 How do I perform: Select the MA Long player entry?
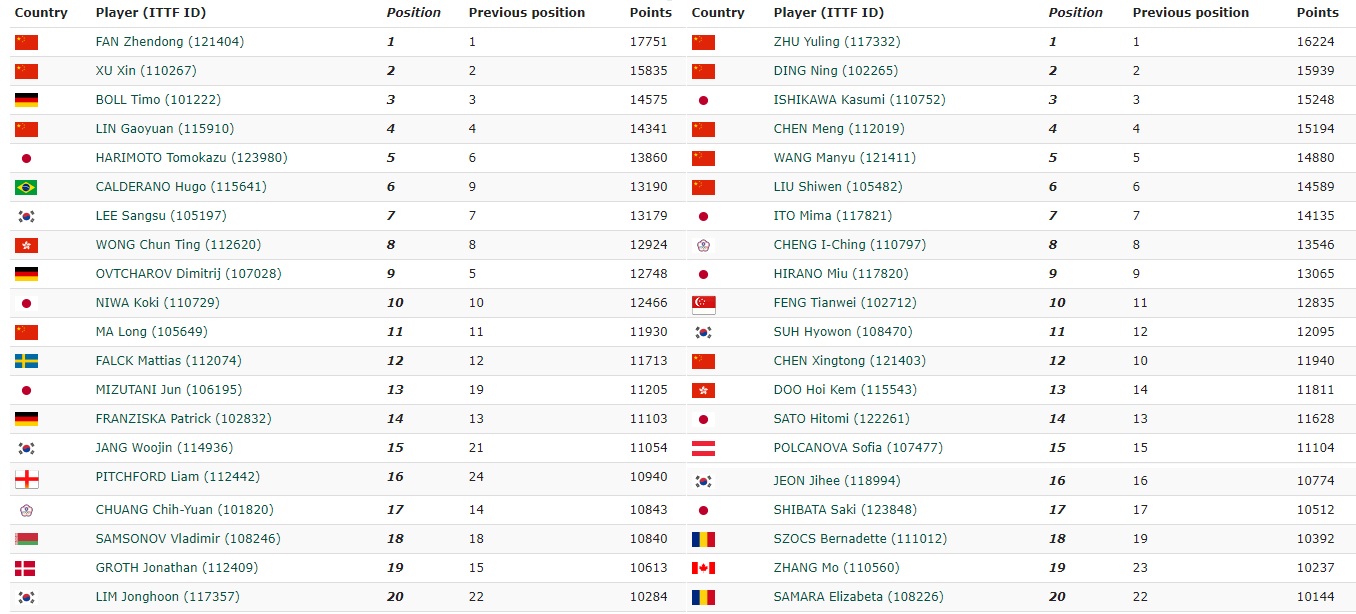coord(151,332)
